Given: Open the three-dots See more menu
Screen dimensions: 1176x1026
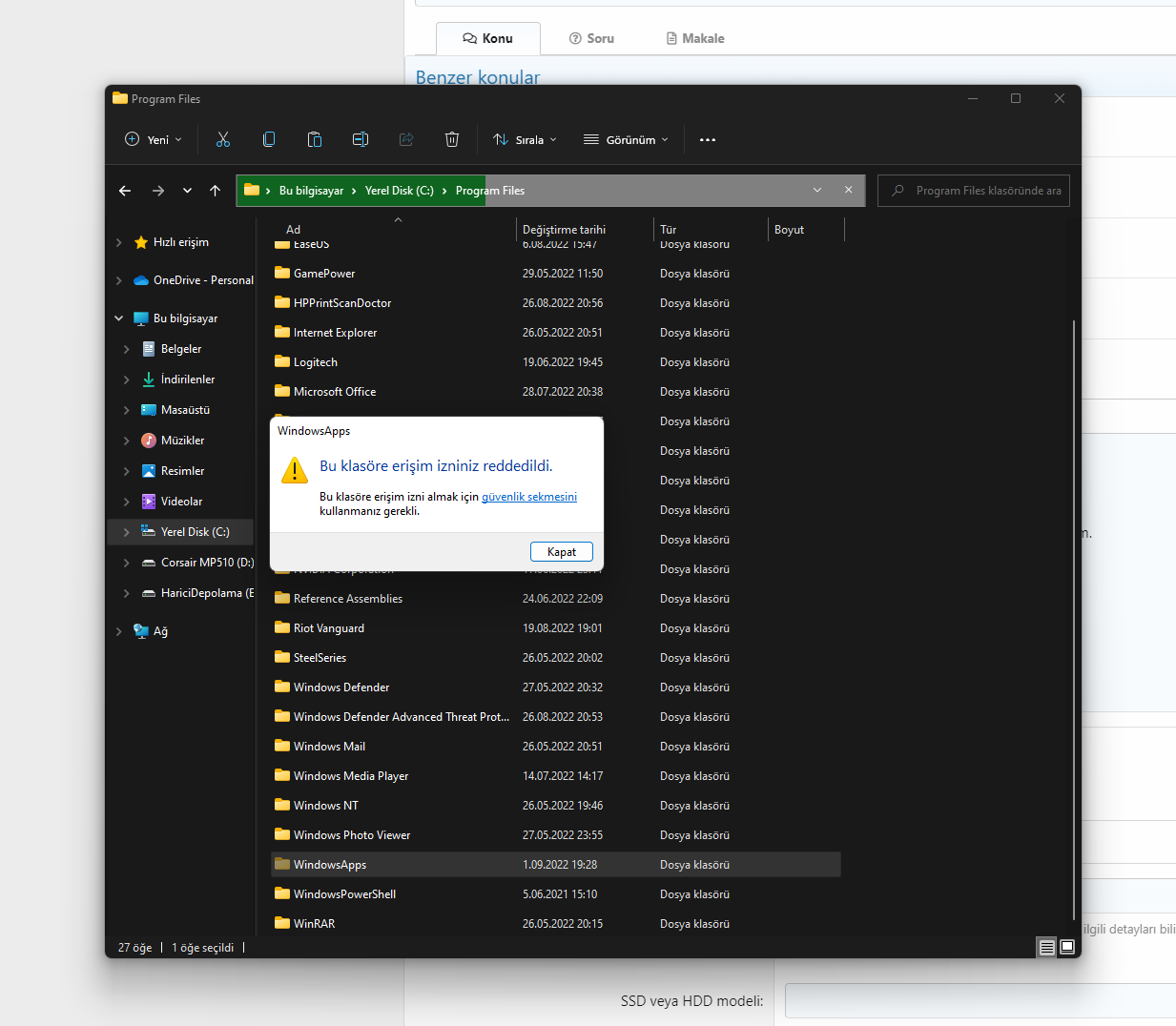Looking at the screenshot, I should [x=708, y=139].
